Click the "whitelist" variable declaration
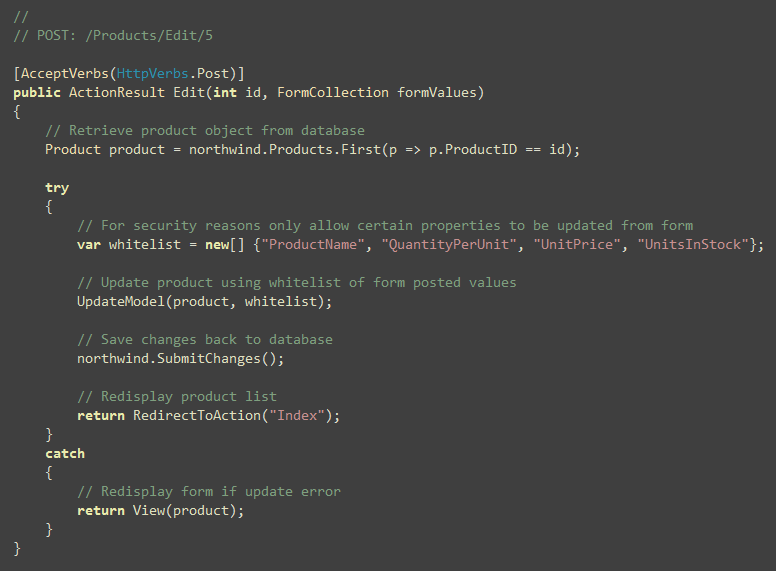This screenshot has height=571, width=776. 145,244
